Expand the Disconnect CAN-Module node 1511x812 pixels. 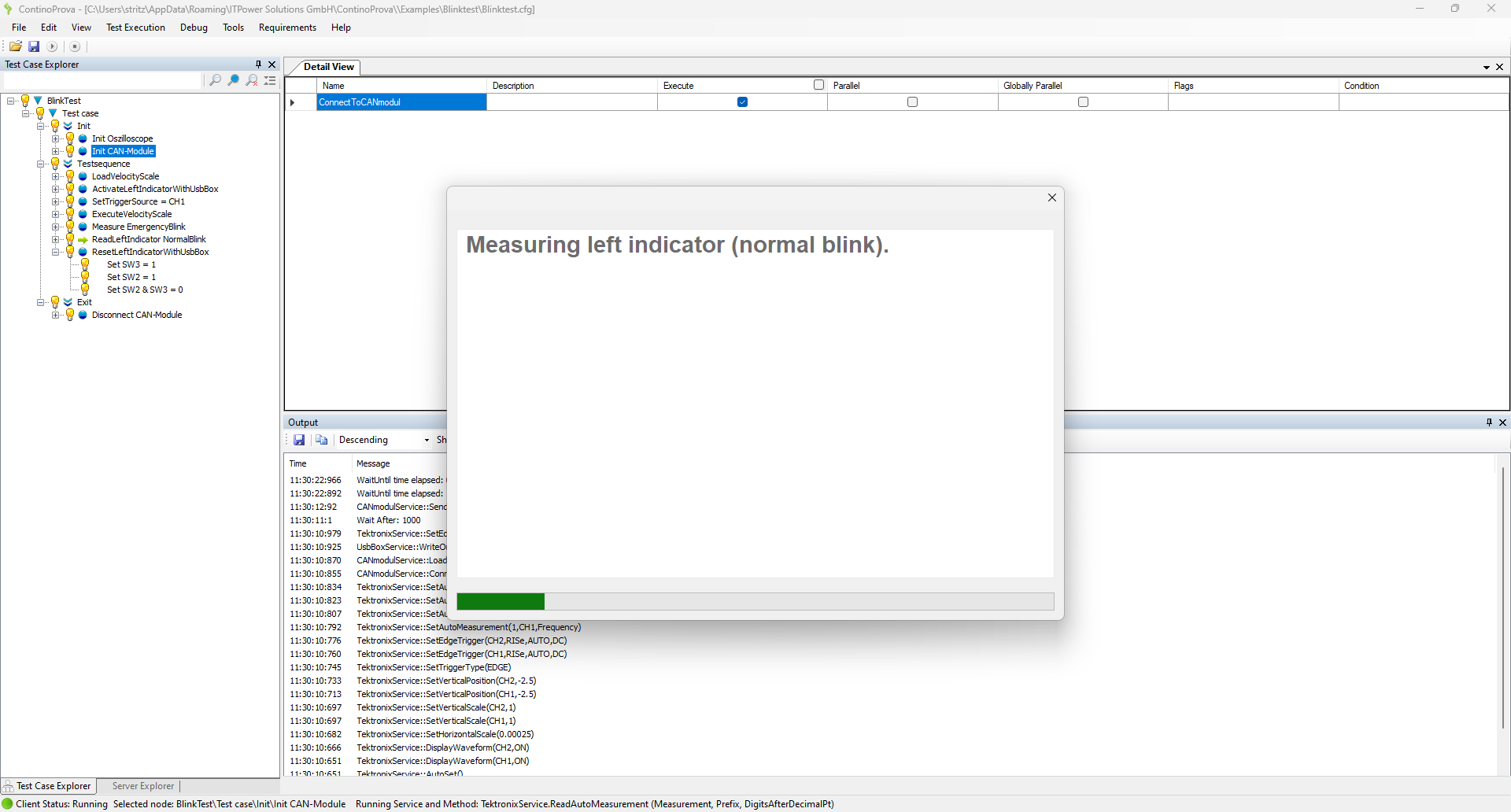(56, 315)
